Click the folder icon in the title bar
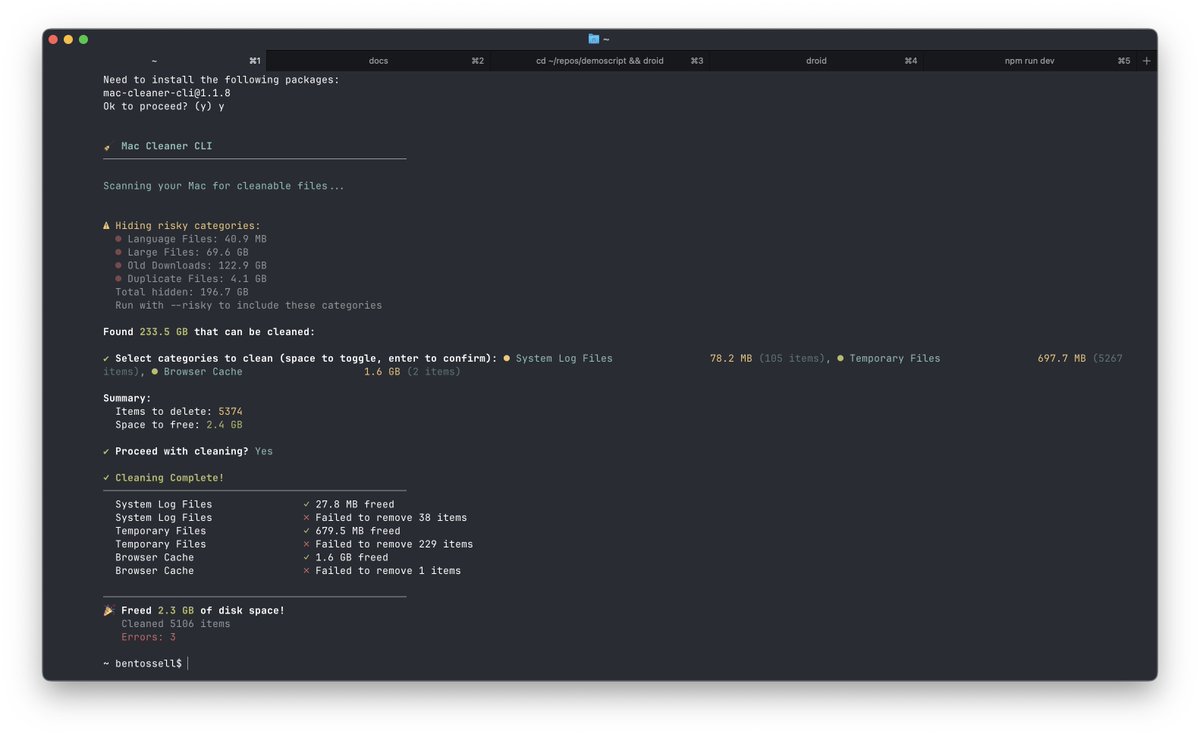 (x=594, y=39)
